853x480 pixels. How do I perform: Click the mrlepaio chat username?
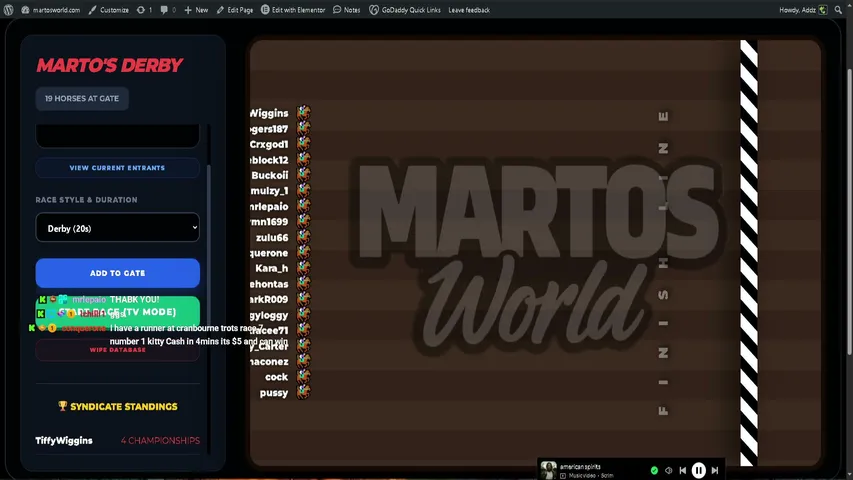pos(89,299)
